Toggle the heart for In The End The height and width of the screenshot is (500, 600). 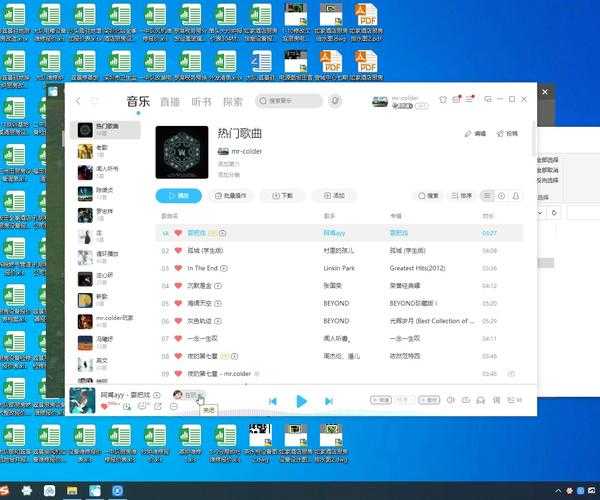(178, 268)
